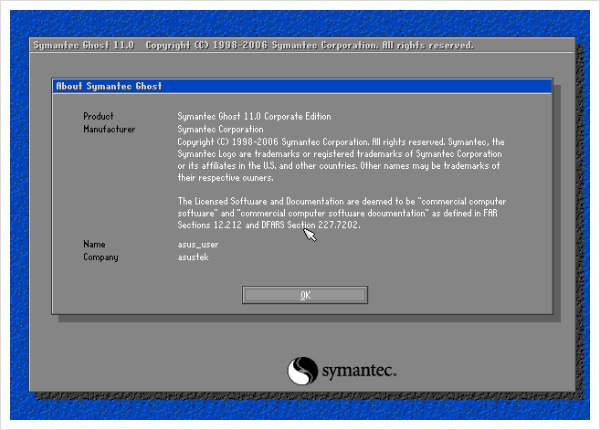
Task: Click the Name label
Action: pyautogui.click(x=94, y=244)
